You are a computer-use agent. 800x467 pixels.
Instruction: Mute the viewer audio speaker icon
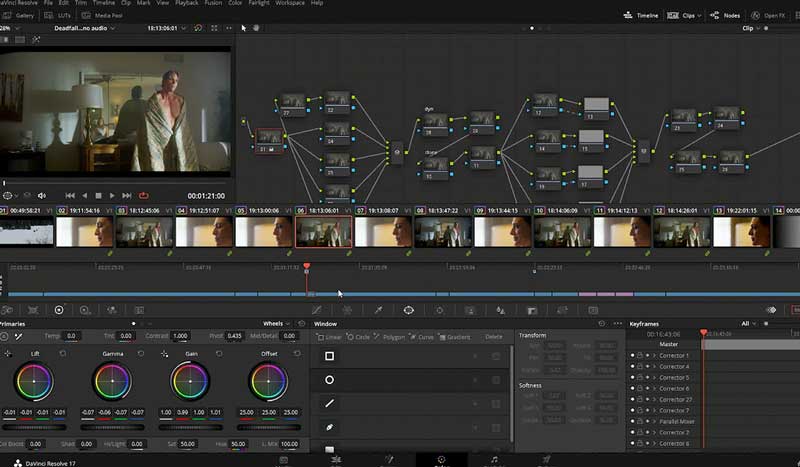pyautogui.click(x=42, y=195)
